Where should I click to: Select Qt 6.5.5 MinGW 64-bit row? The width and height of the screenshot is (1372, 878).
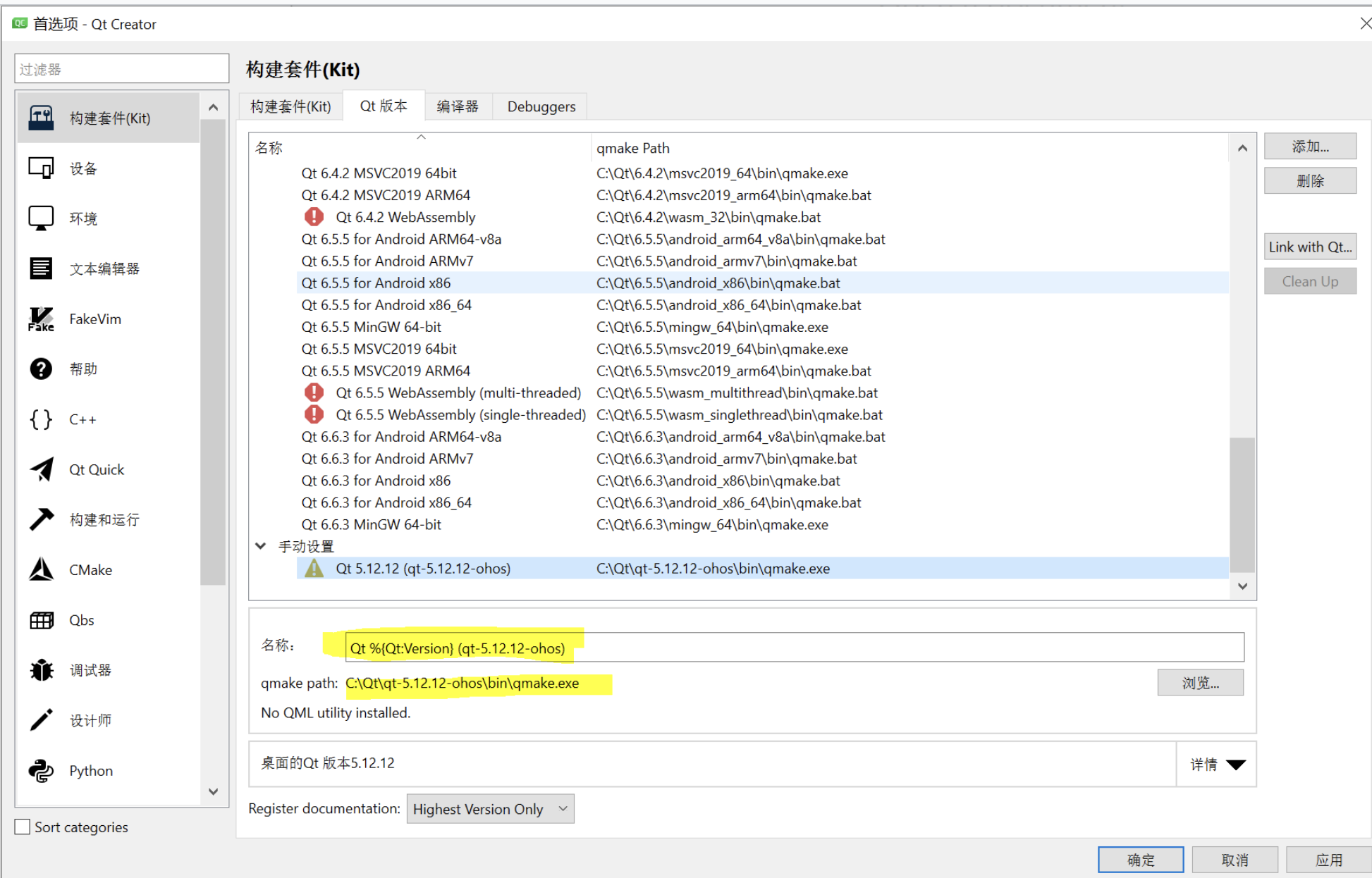click(372, 327)
